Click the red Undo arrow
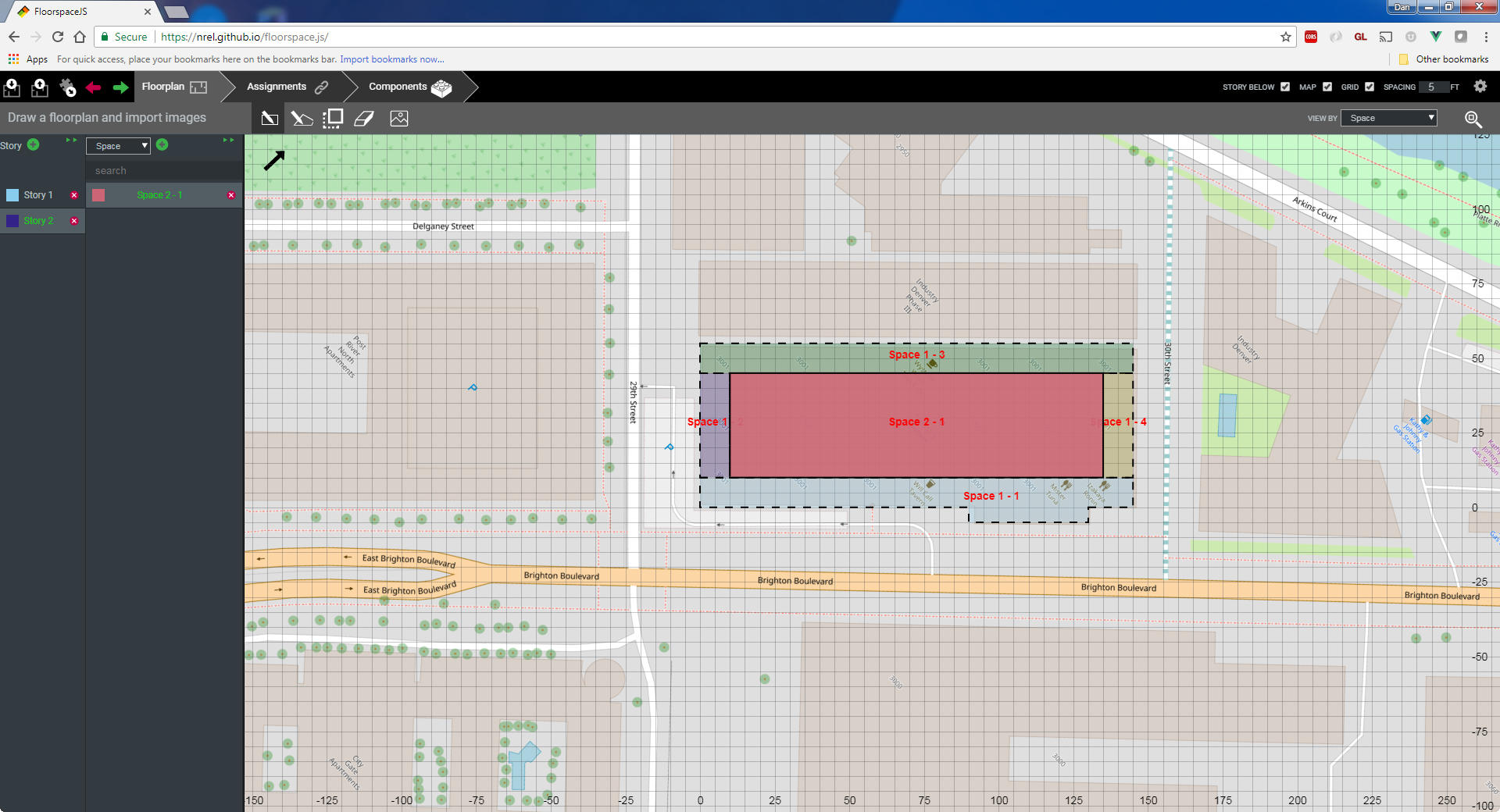 pos(94,87)
